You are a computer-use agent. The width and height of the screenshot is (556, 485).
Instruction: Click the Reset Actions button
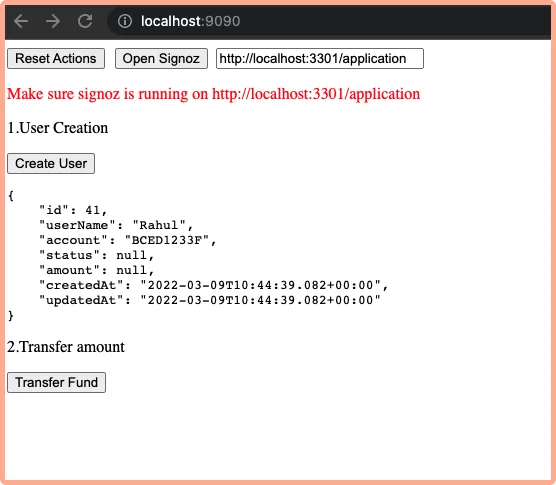click(x=56, y=58)
